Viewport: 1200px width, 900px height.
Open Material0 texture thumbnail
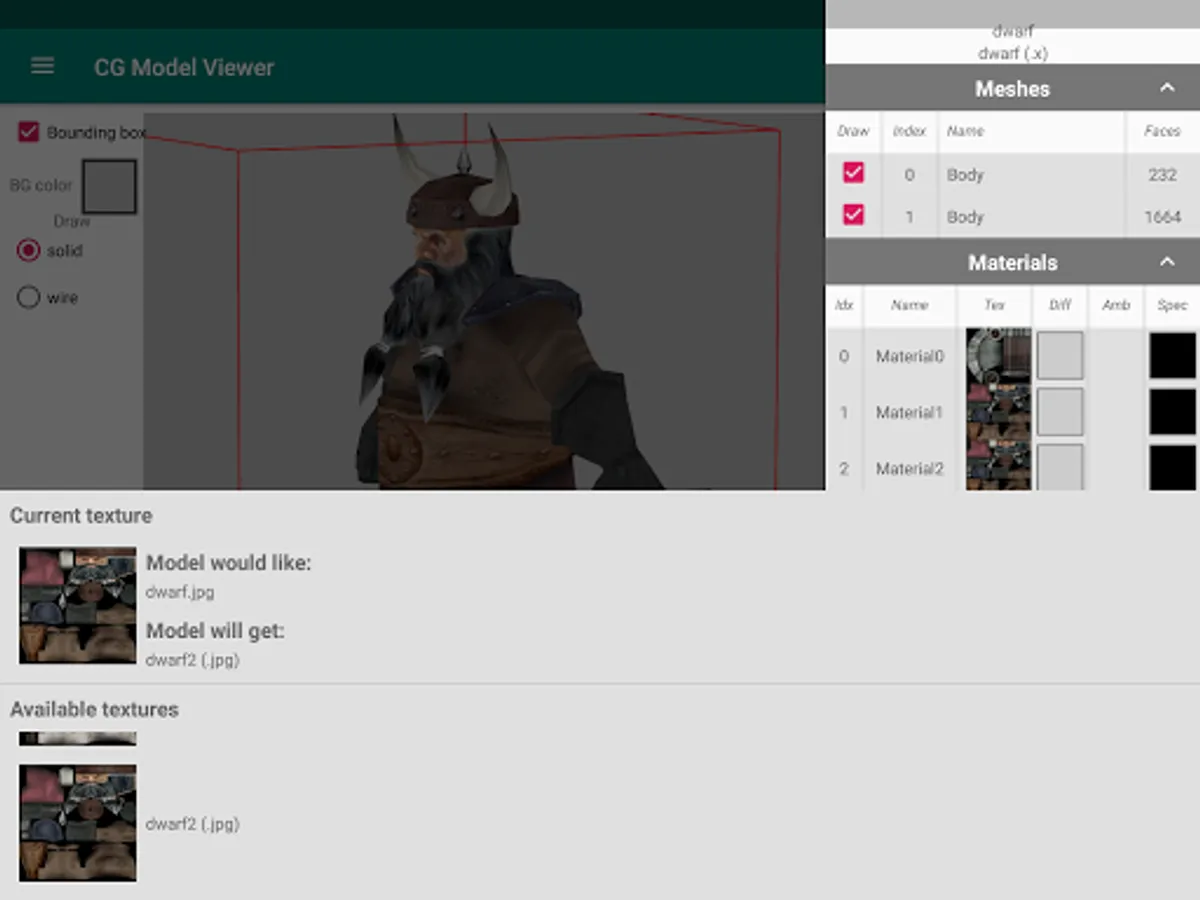(x=998, y=356)
